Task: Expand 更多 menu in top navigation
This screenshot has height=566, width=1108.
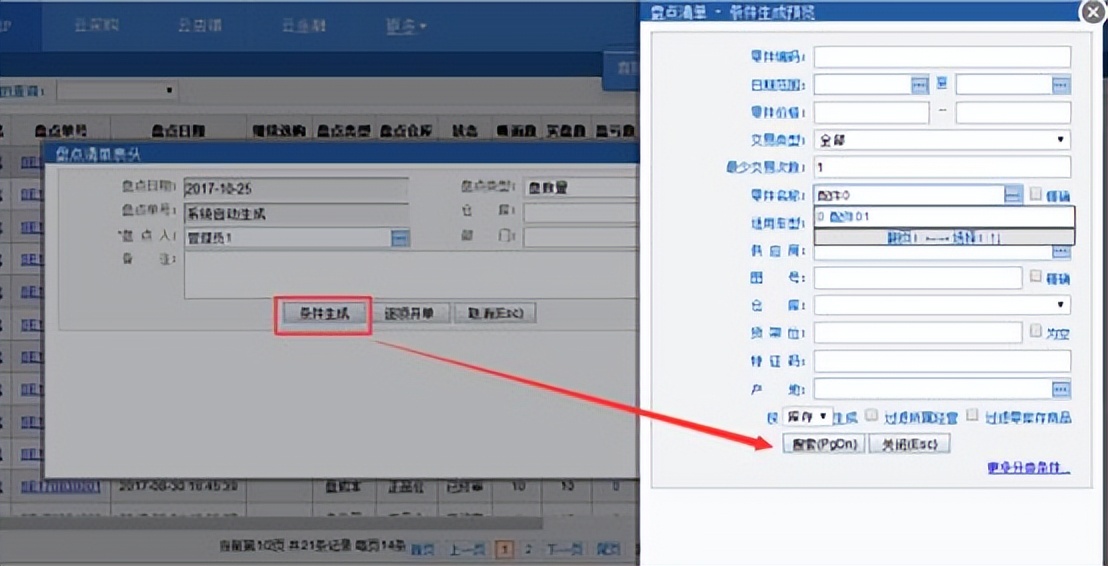Action: [x=406, y=27]
